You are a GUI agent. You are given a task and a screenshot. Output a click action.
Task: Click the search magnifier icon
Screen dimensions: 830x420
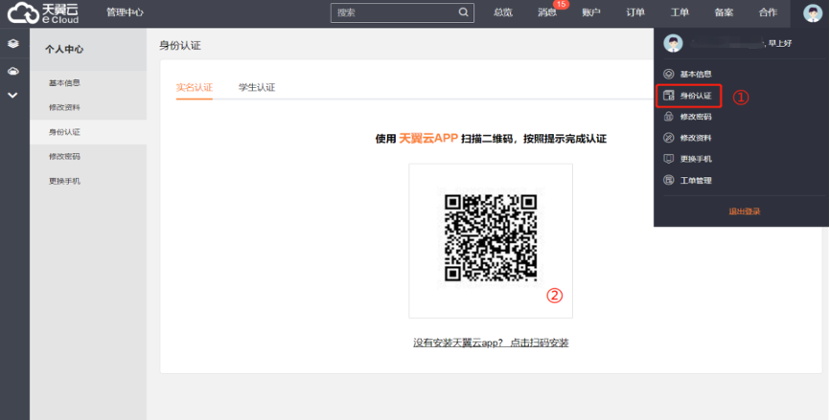coord(464,13)
